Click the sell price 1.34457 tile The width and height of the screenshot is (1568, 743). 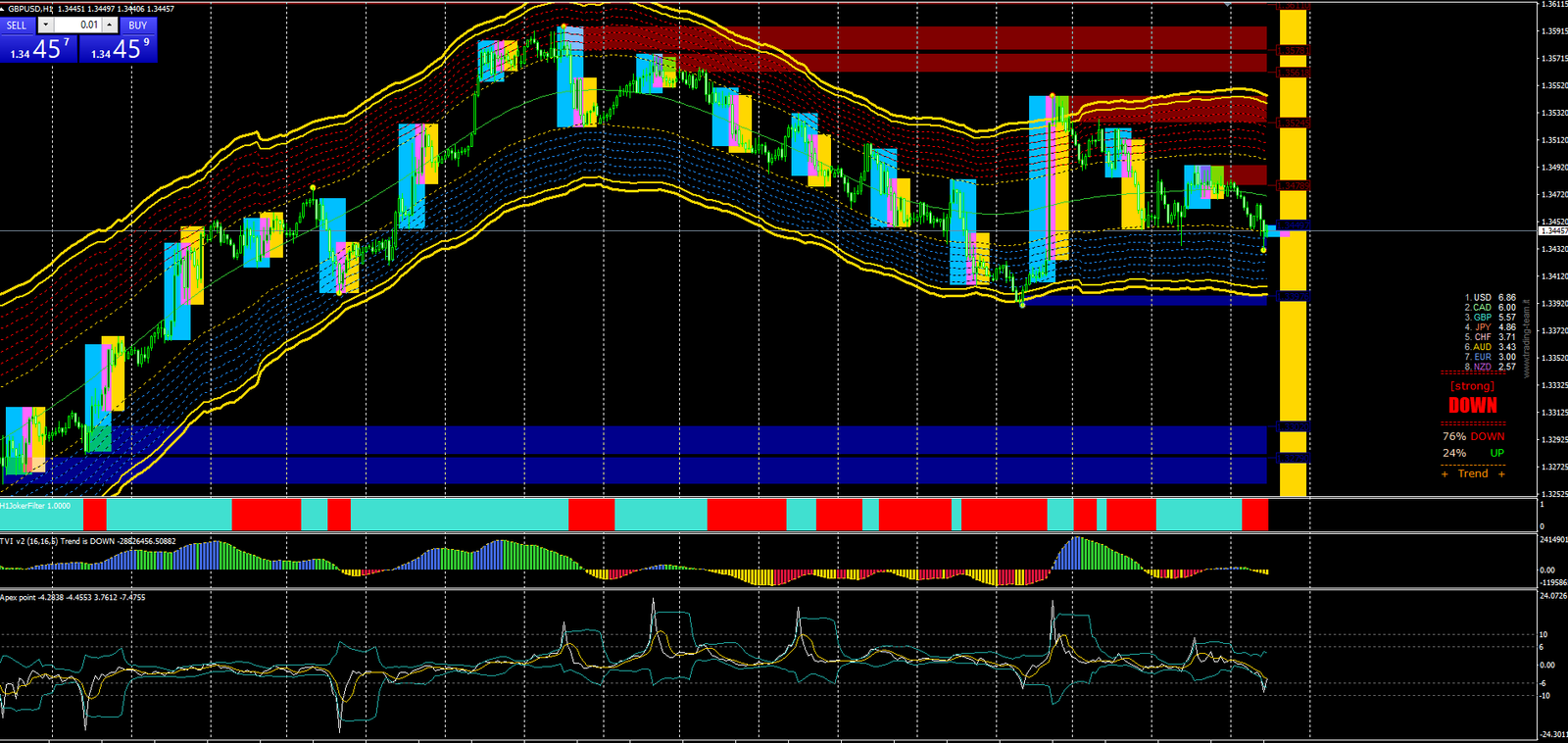(x=39, y=49)
